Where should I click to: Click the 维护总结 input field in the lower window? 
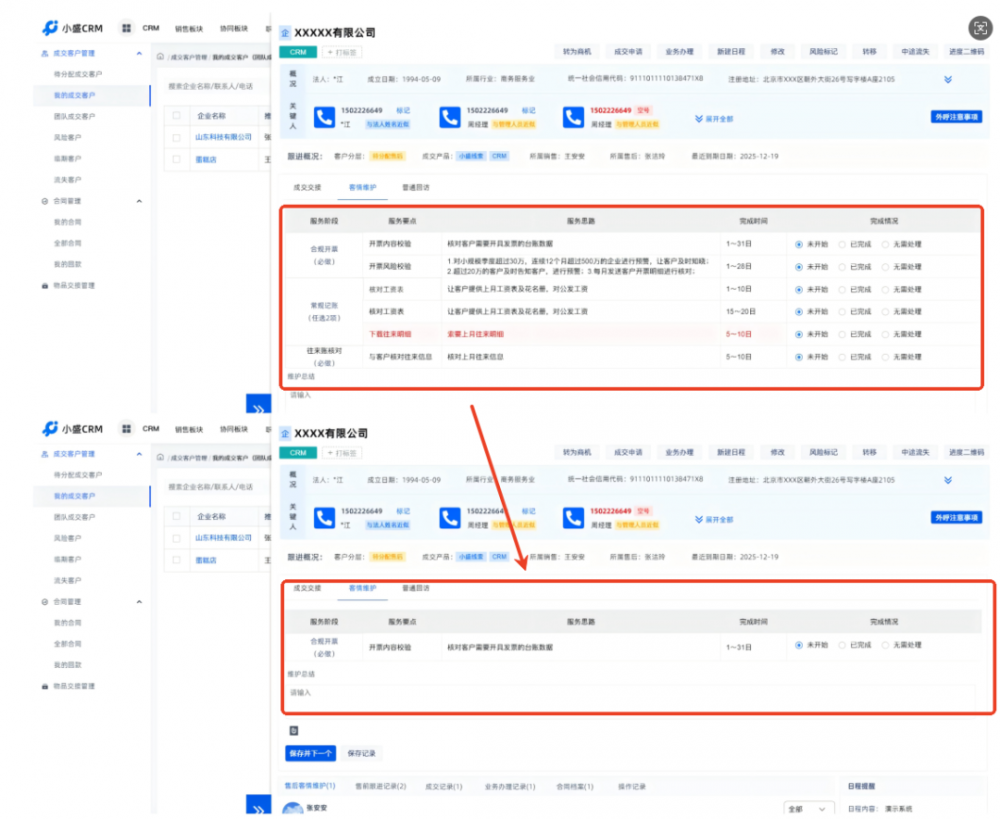(x=630, y=692)
